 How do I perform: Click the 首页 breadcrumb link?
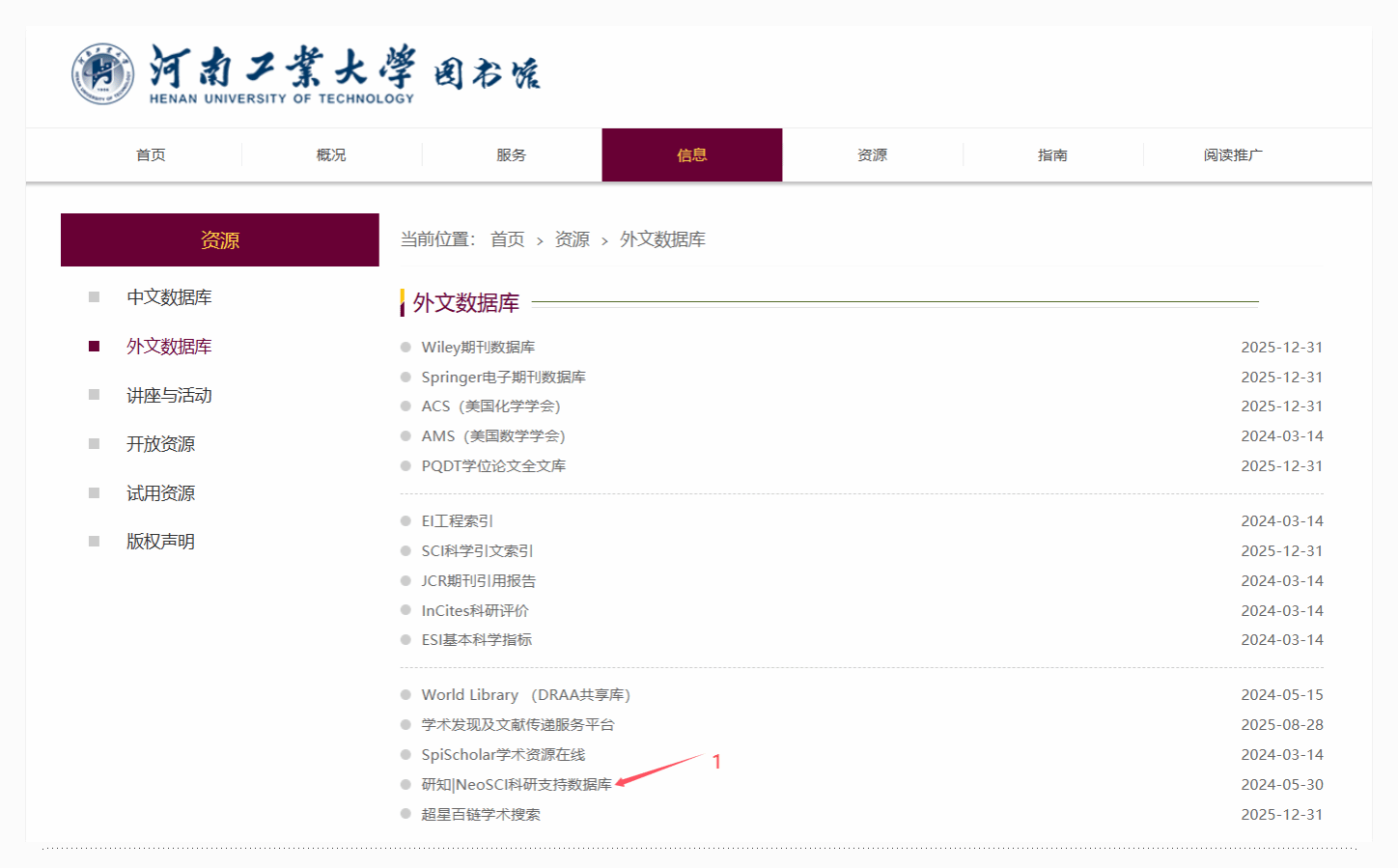507,239
